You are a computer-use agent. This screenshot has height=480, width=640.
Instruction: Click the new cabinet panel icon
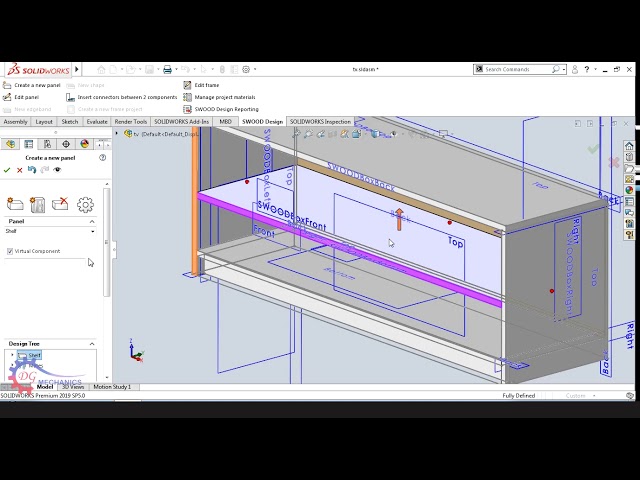38,204
